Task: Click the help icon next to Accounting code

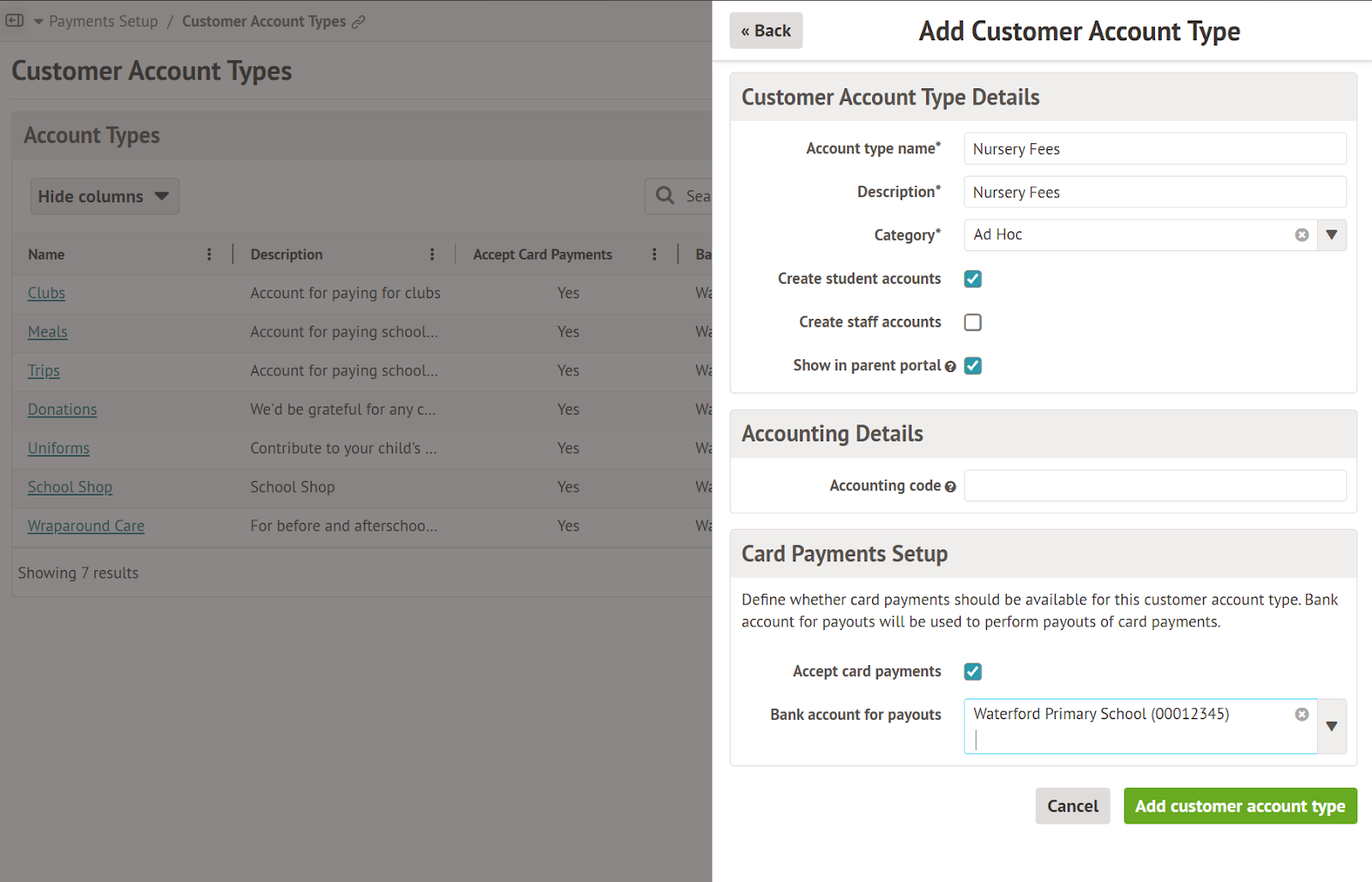Action: coord(950,487)
